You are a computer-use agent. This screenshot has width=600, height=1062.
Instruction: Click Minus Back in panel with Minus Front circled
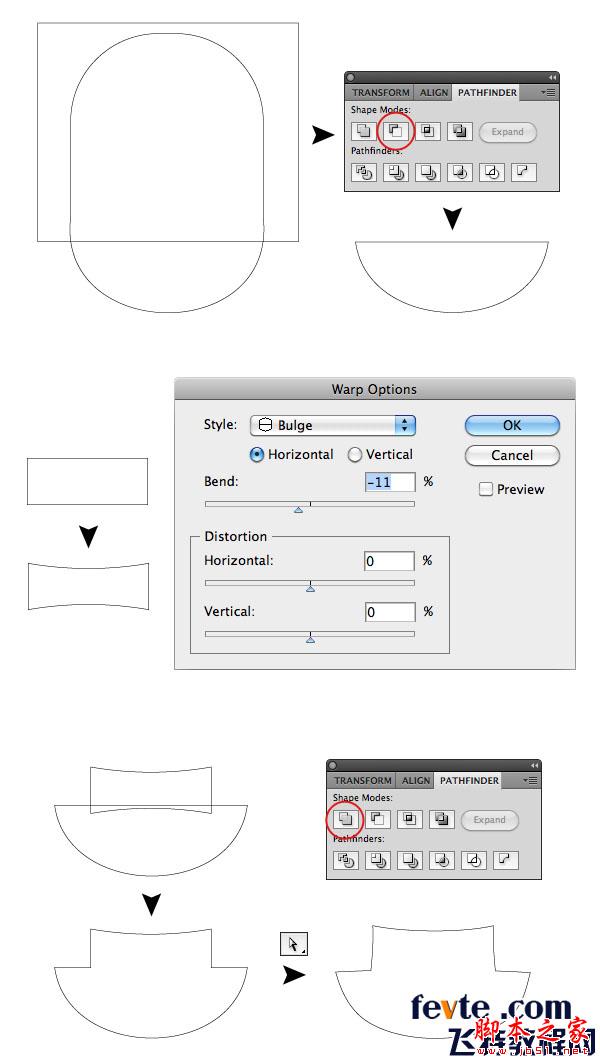pyautogui.click(x=524, y=173)
